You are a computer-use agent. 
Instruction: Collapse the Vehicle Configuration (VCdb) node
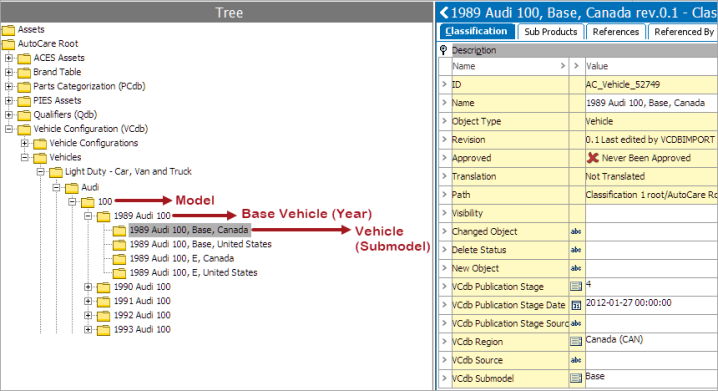pos(9,129)
